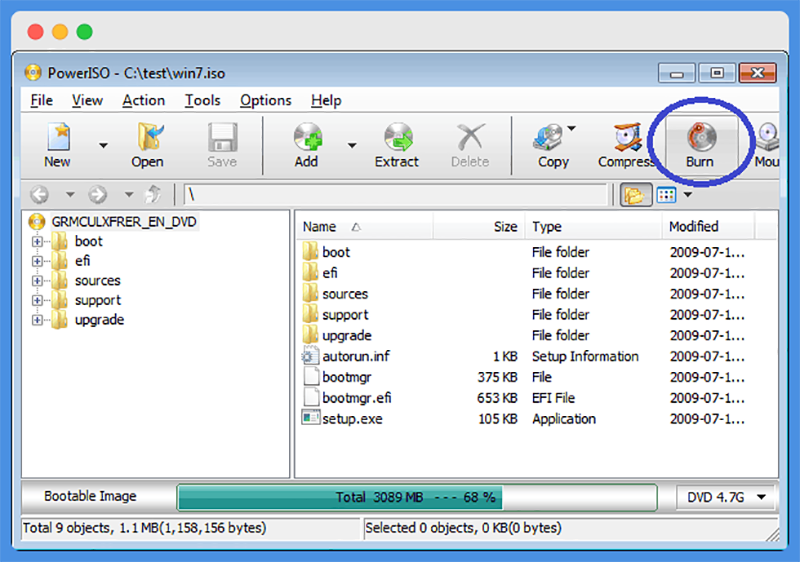Click the Save toolbar icon
800x562 pixels.
click(x=222, y=137)
